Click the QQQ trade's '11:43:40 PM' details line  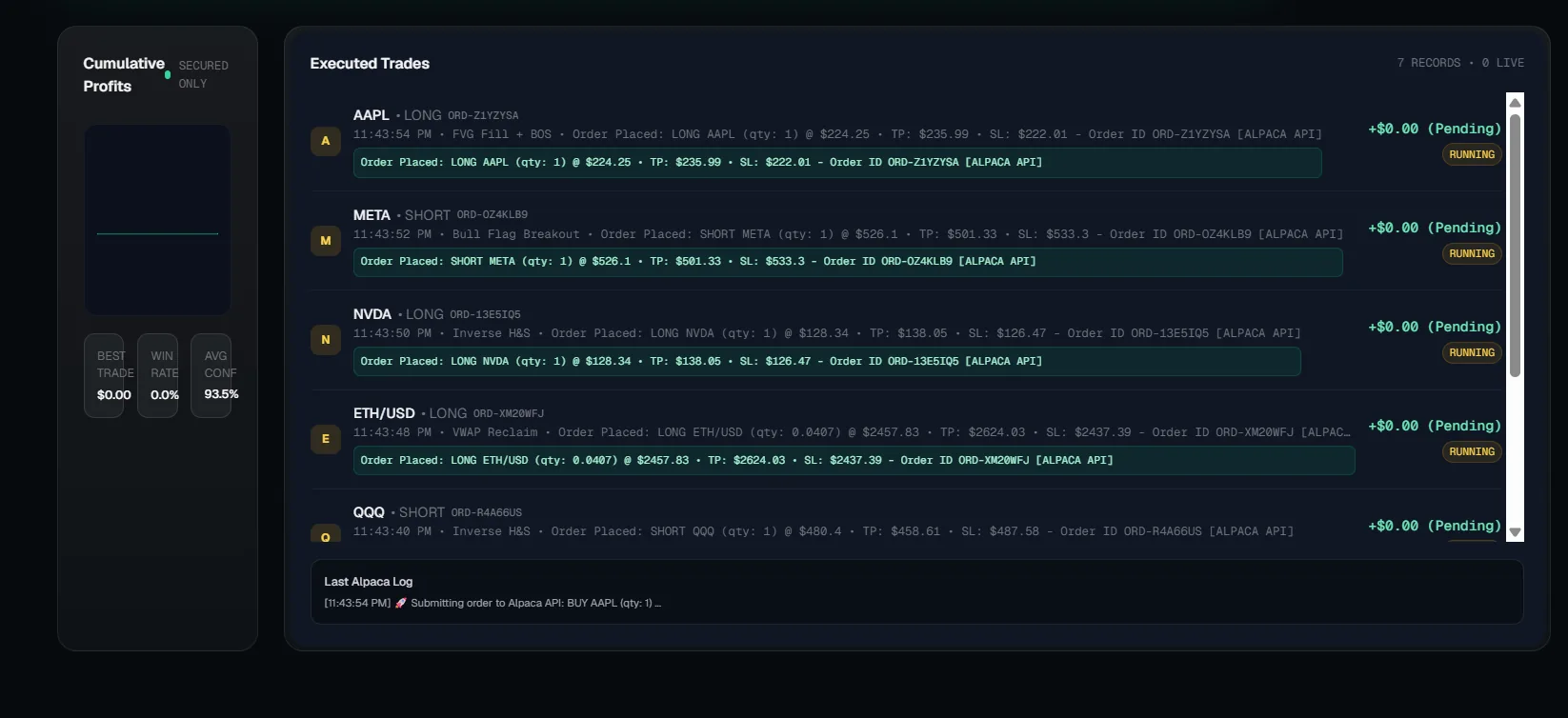824,531
